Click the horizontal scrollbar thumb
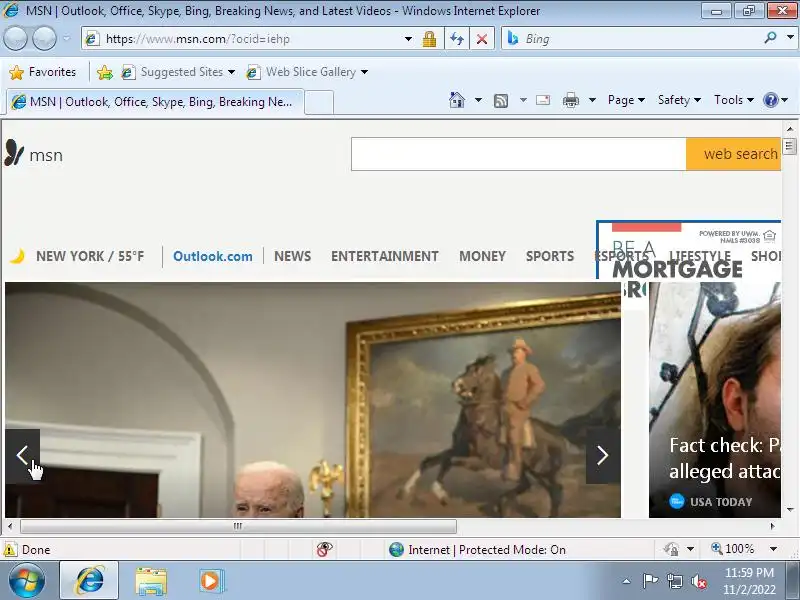This screenshot has height=600, width=800. click(x=238, y=526)
